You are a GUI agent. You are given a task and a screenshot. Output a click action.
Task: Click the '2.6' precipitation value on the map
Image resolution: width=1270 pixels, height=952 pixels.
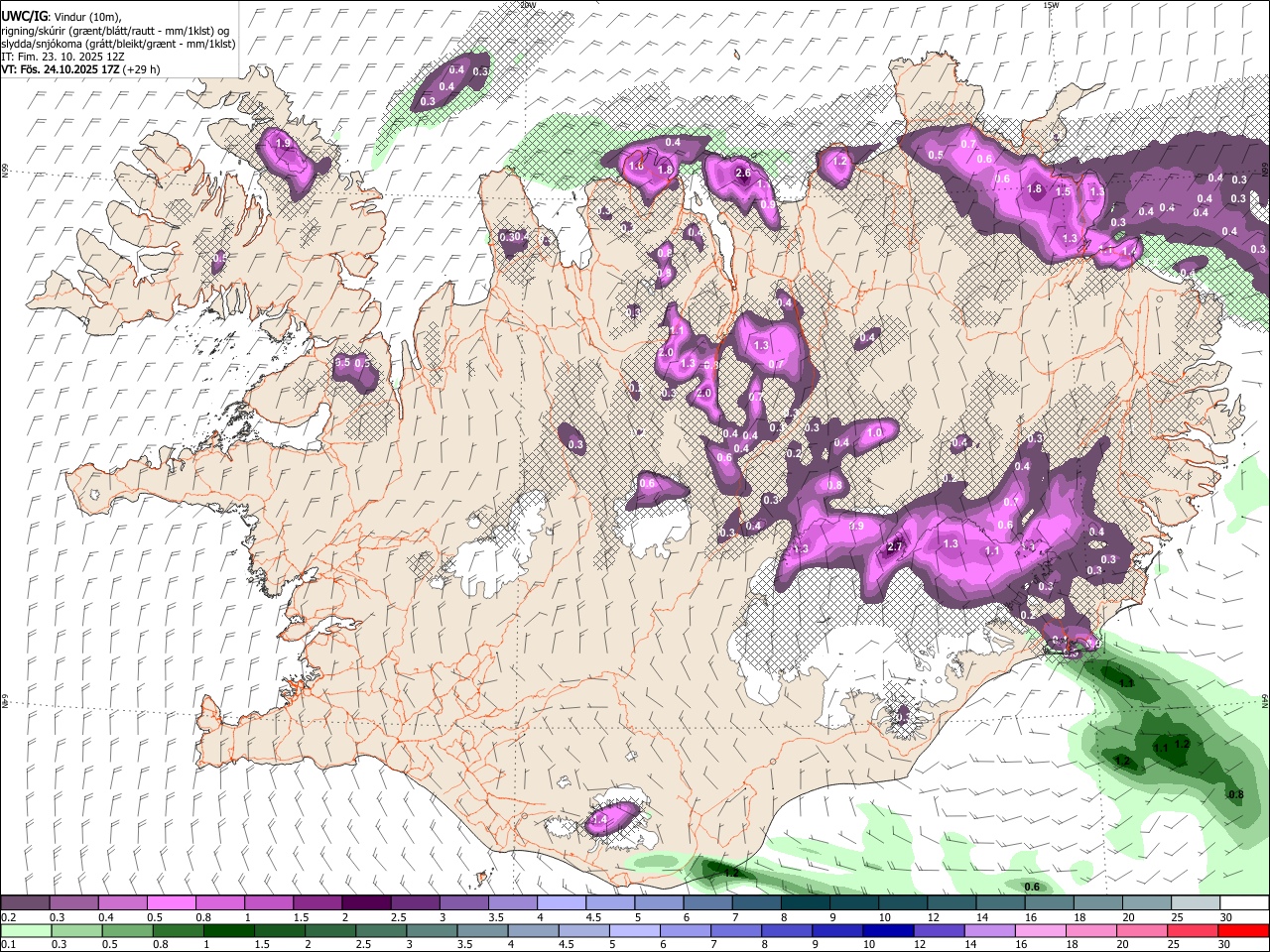point(743,174)
